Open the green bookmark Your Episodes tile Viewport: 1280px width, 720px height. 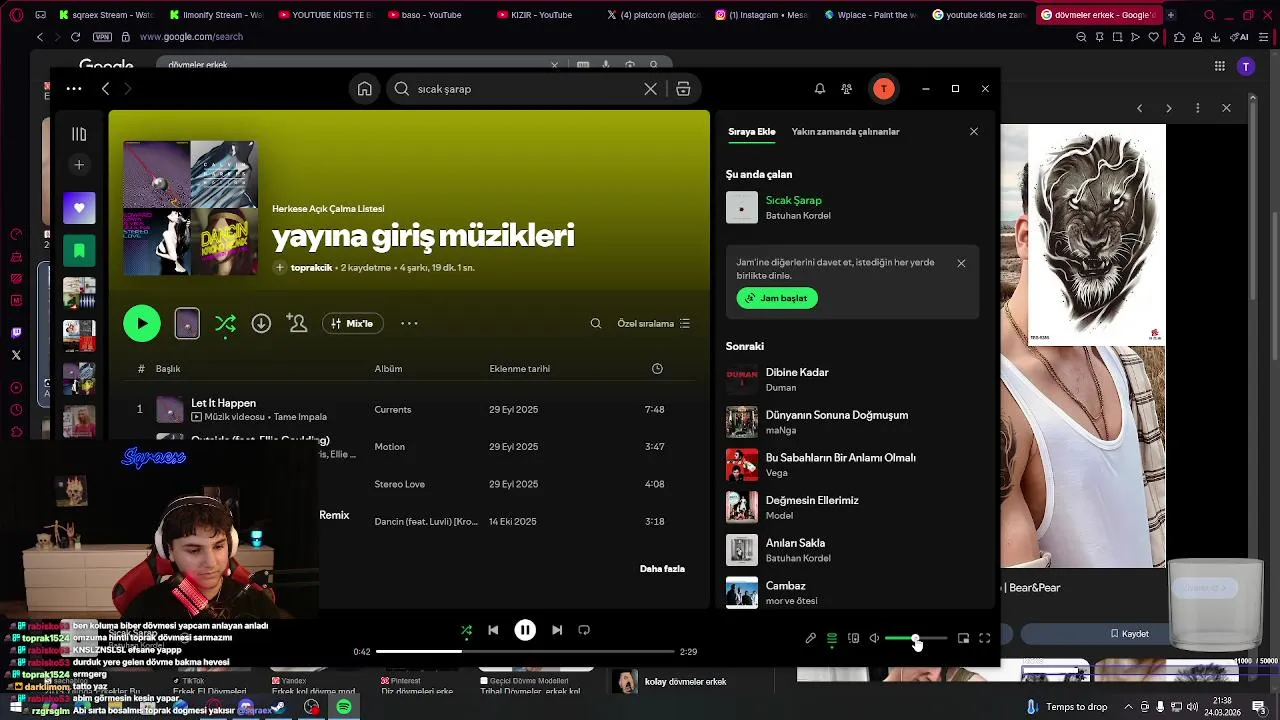(79, 250)
